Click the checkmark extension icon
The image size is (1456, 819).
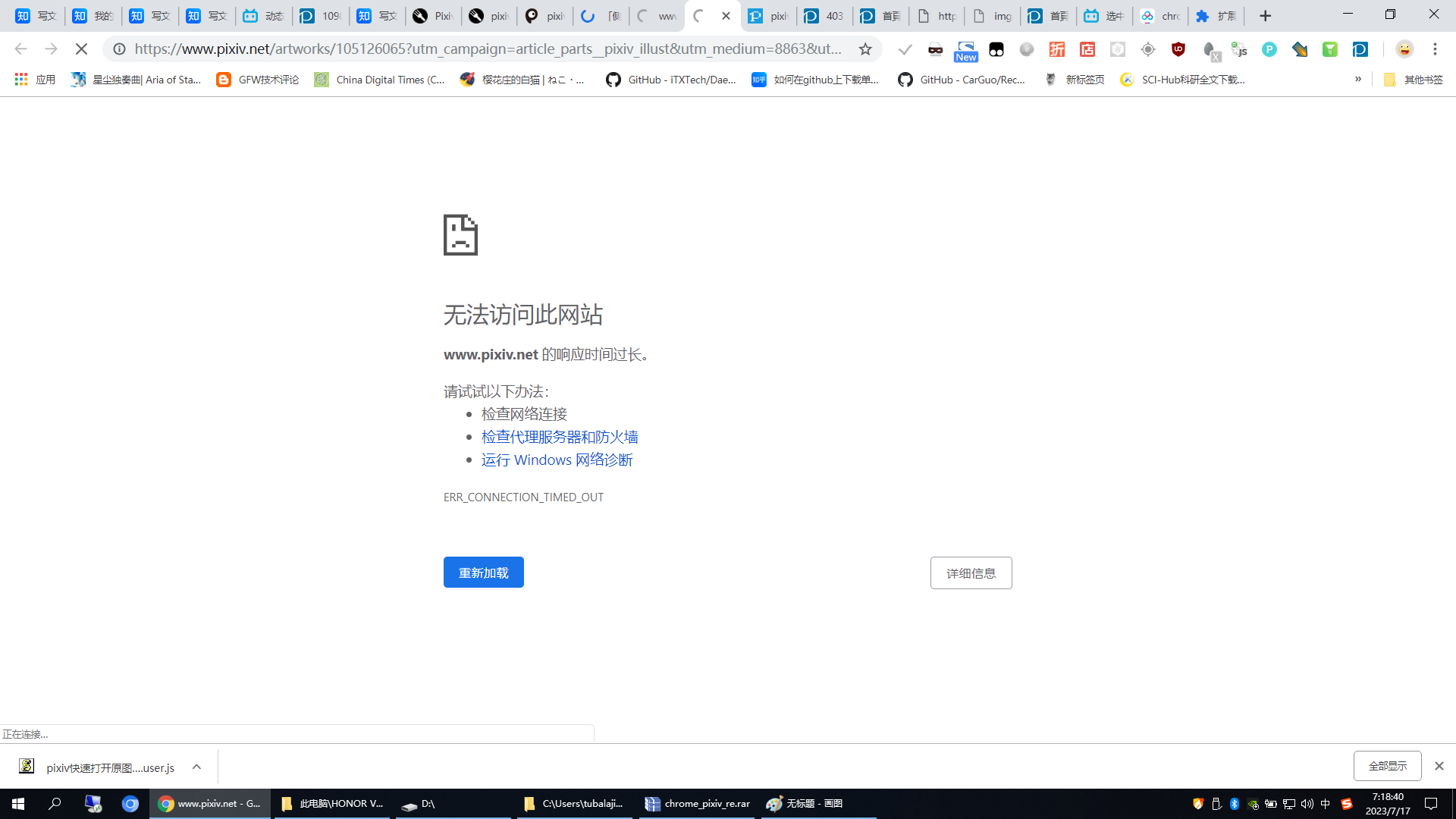click(905, 49)
